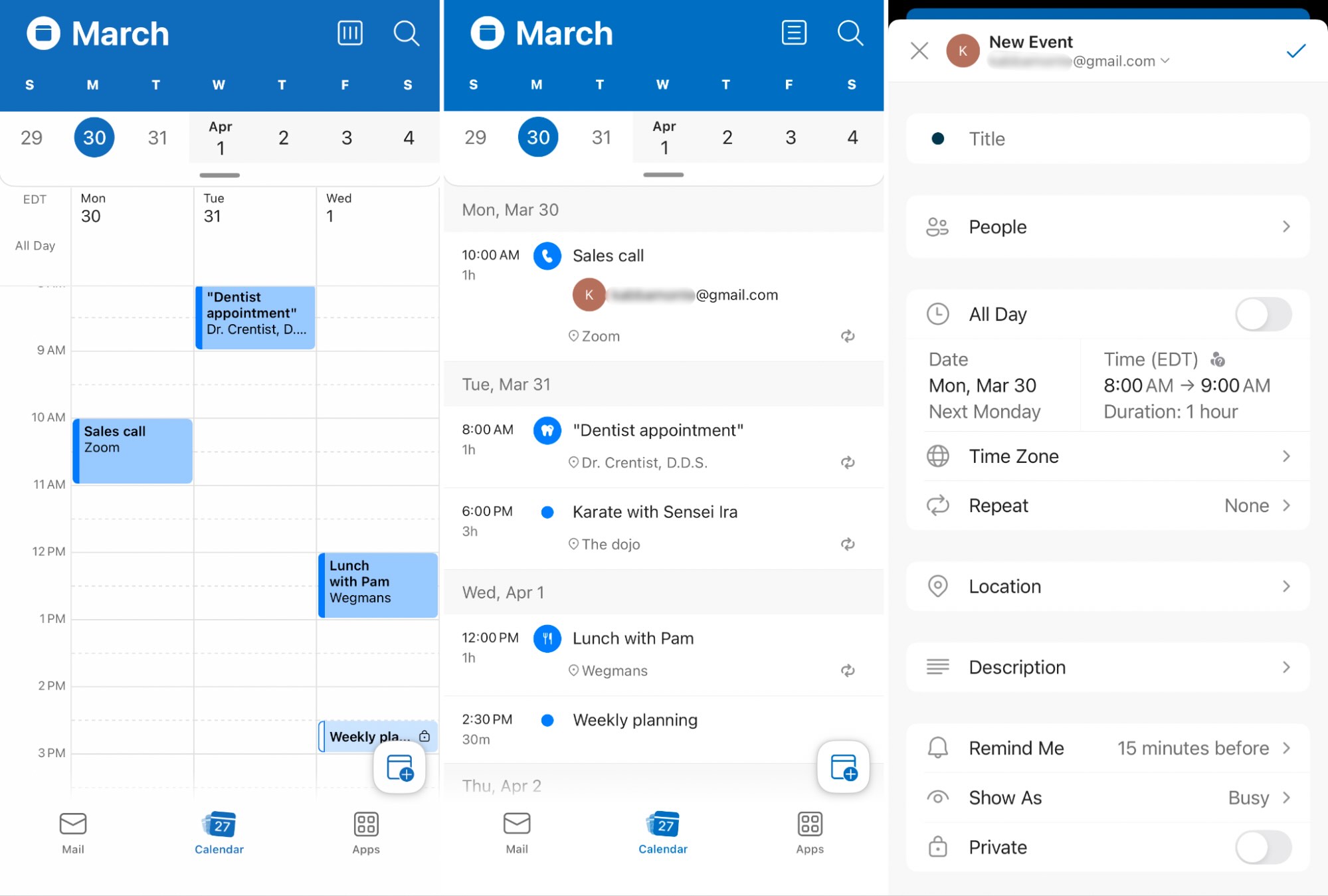Open agenda view icon in second screen header
Viewport: 1328px width, 896px height.
click(793, 33)
